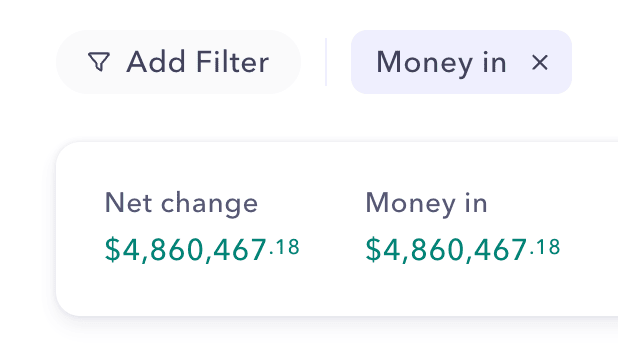Click the .18 cents under Money in
This screenshot has width=618, height=362.
coord(545,248)
